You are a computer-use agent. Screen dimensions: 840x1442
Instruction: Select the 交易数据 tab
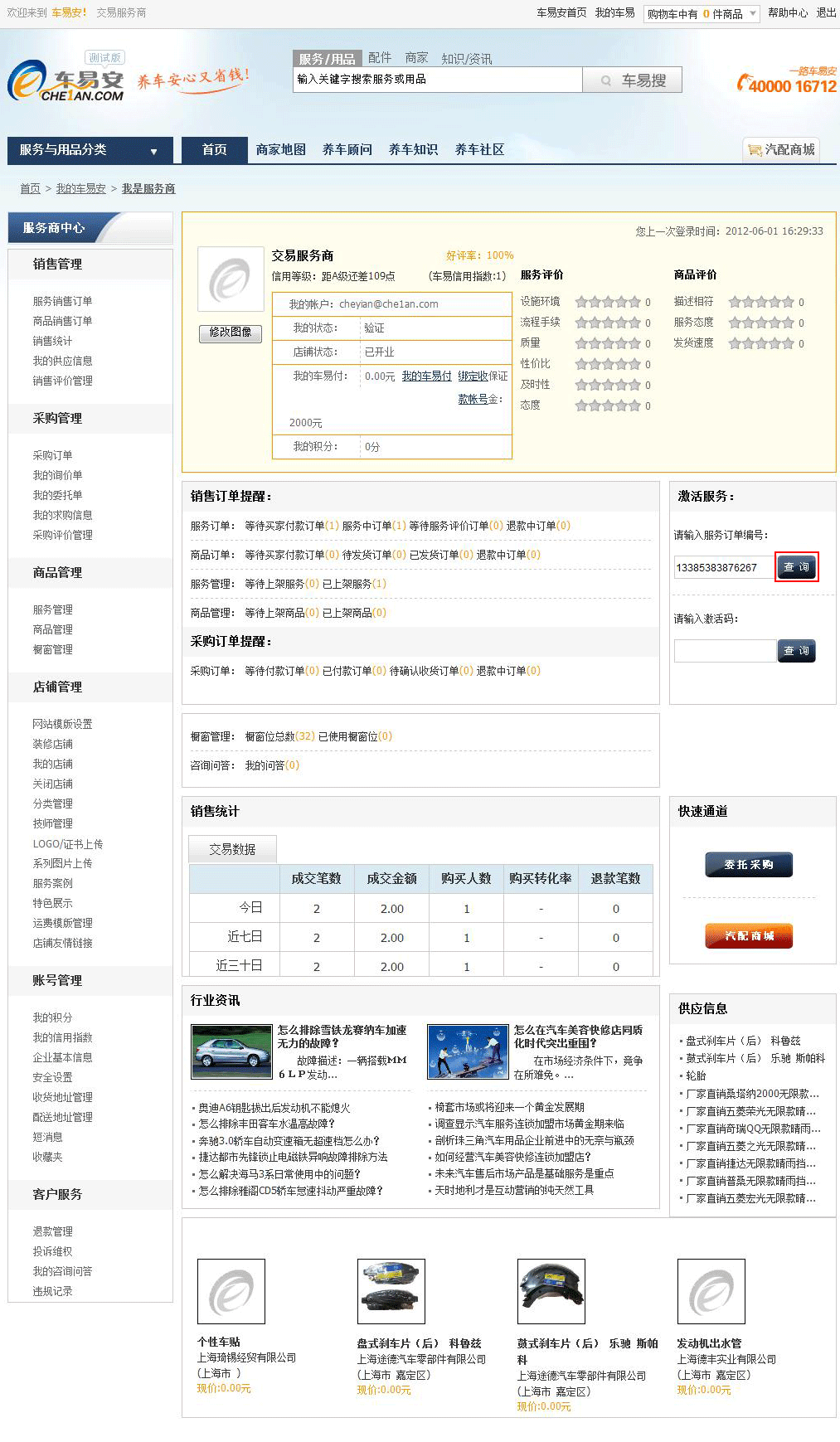click(x=232, y=849)
